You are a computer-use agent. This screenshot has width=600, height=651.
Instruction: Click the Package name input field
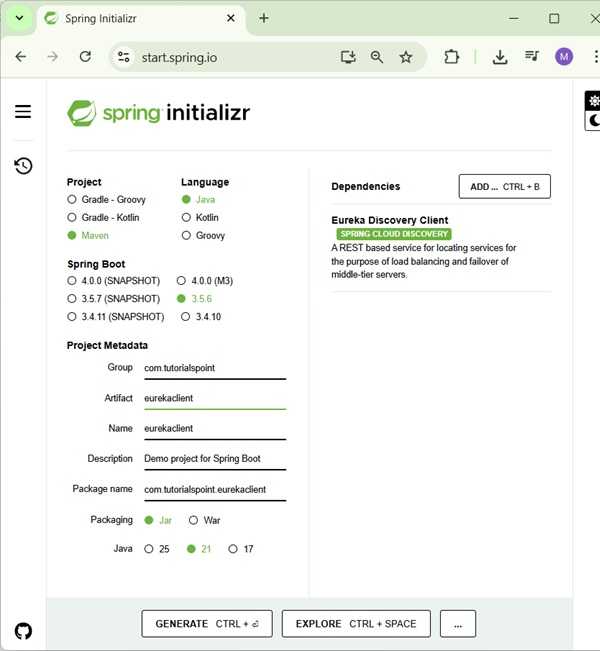click(x=215, y=490)
